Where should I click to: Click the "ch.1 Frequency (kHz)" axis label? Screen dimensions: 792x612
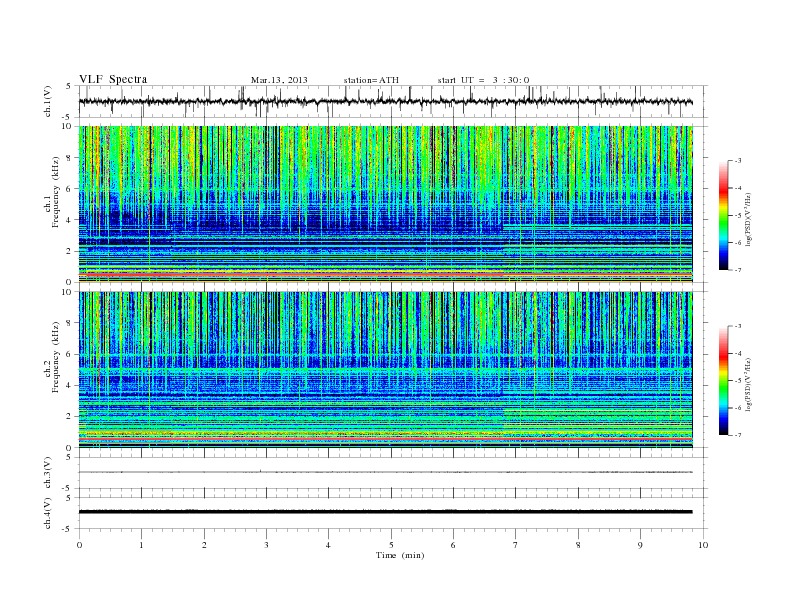[51, 192]
